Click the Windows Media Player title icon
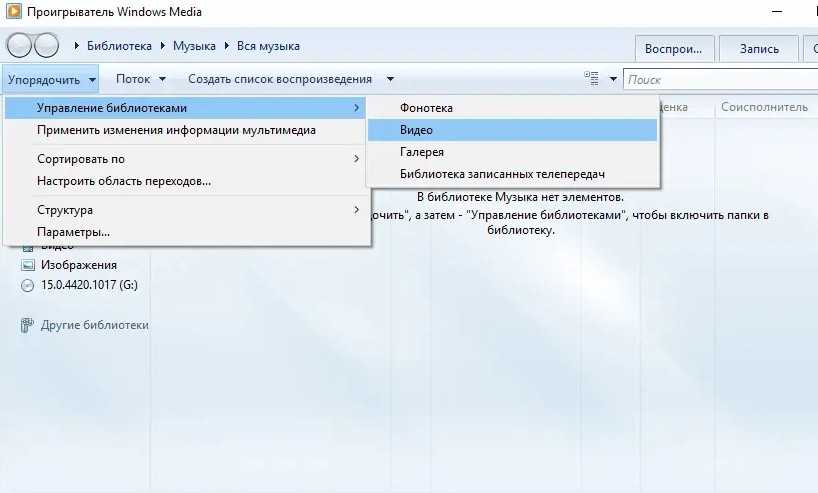Image resolution: width=818 pixels, height=493 pixels. tap(14, 11)
